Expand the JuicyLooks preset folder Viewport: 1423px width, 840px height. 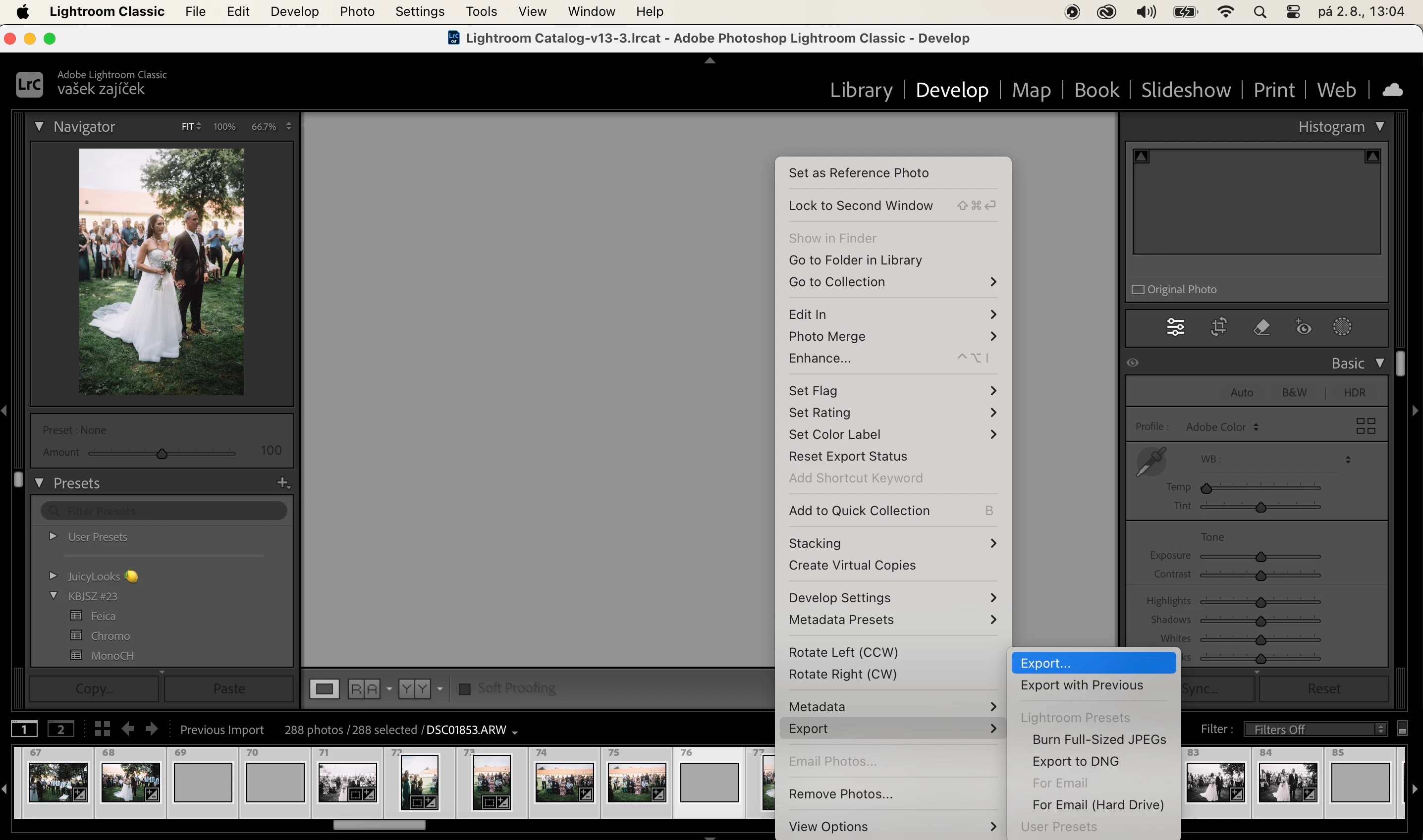tap(53, 576)
